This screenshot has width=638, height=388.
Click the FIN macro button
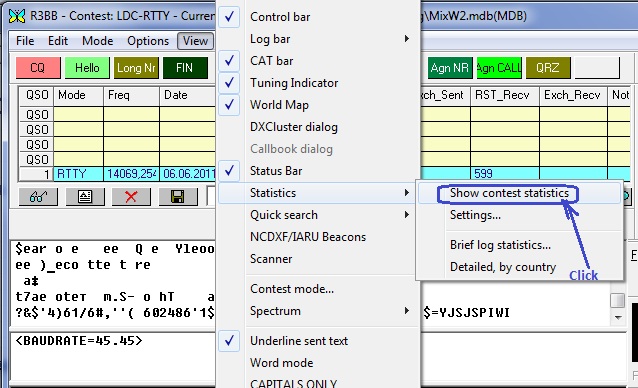(185, 68)
